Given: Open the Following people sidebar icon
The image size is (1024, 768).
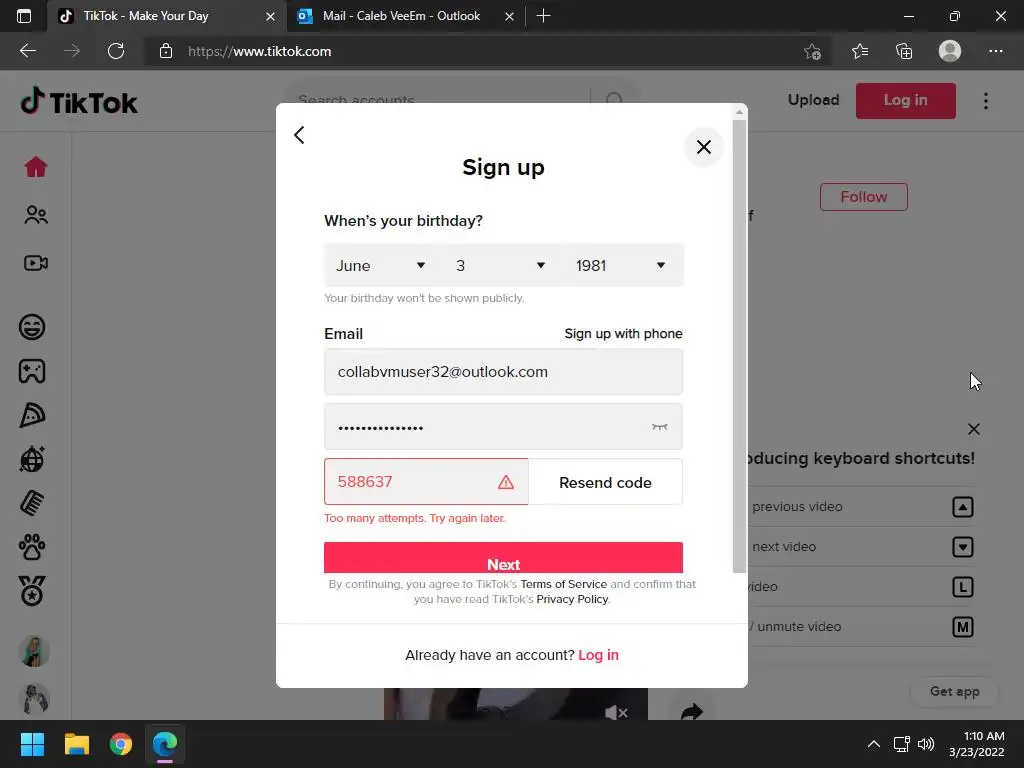Looking at the screenshot, I should (x=36, y=215).
